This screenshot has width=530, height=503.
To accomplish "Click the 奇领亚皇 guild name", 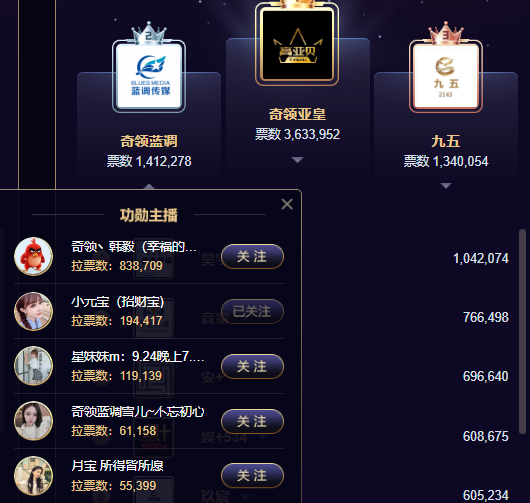I will point(297,114).
